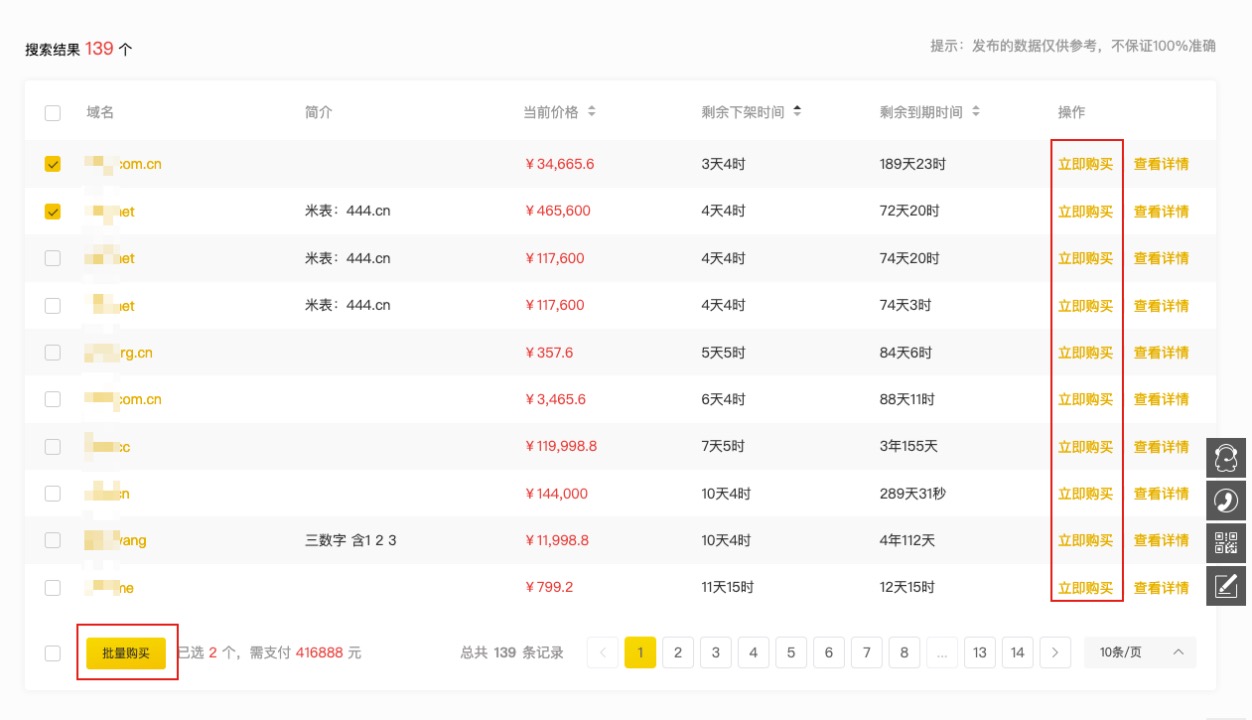Go to next page with right arrow
The image size is (1252, 720).
[x=1055, y=653]
